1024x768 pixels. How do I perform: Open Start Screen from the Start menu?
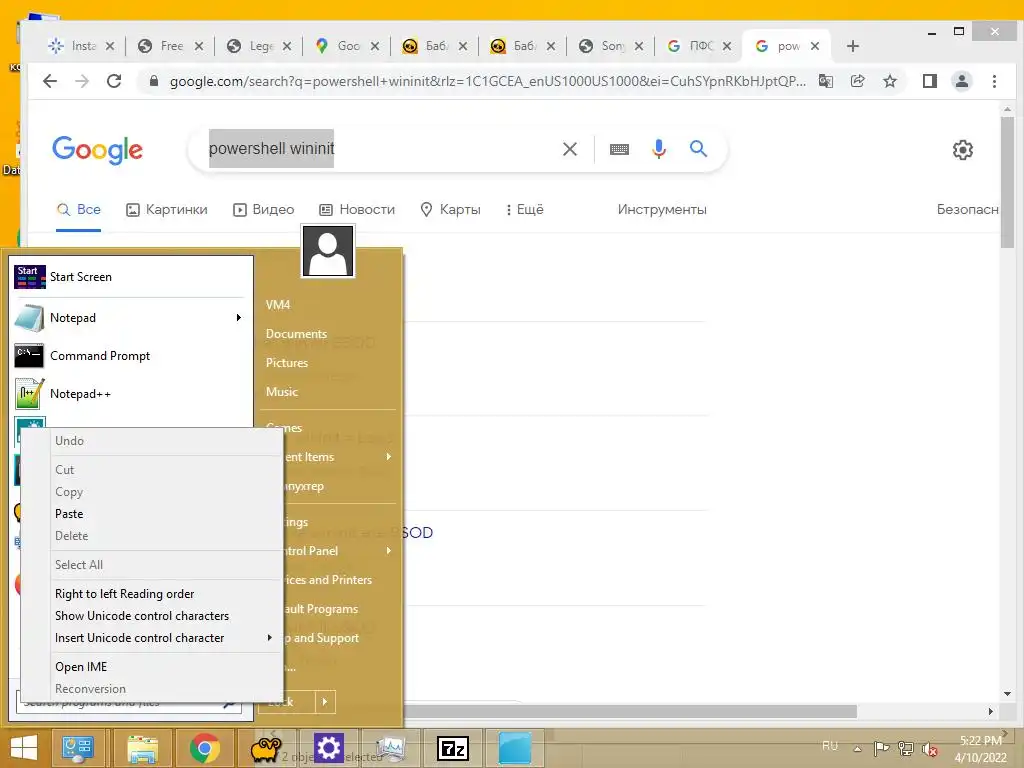pyautogui.click(x=131, y=277)
